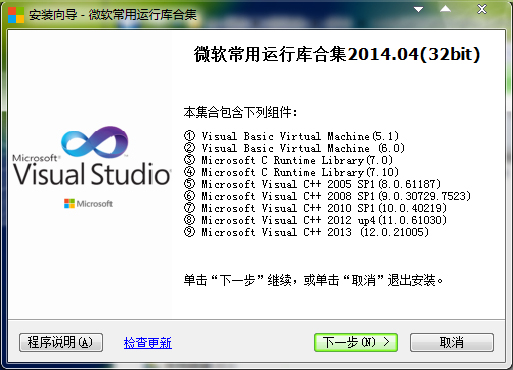Click the window title 安装向导 - 微软常用运行库合集
This screenshot has height=370, width=513.
point(113,15)
